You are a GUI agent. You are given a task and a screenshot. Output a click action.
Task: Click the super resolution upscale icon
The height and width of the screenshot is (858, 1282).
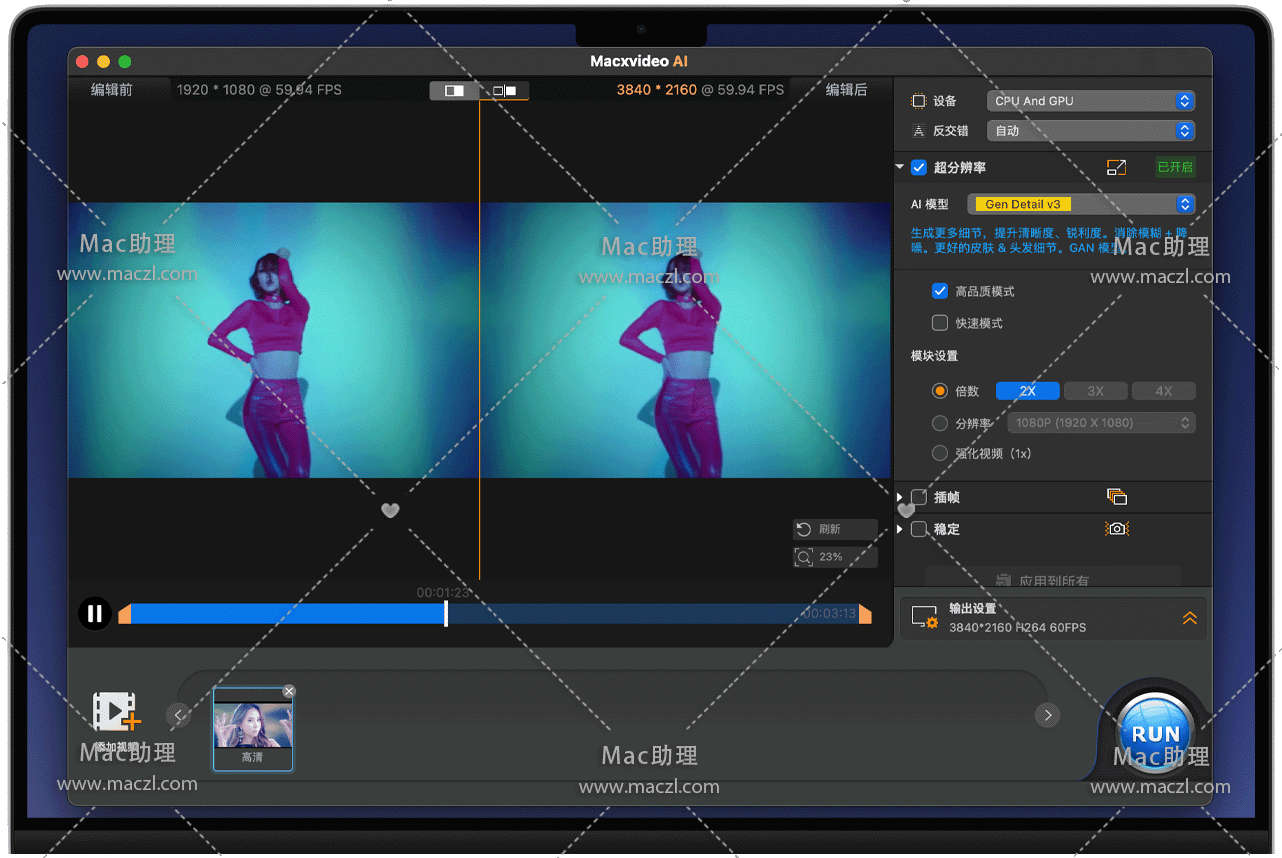(x=1116, y=168)
